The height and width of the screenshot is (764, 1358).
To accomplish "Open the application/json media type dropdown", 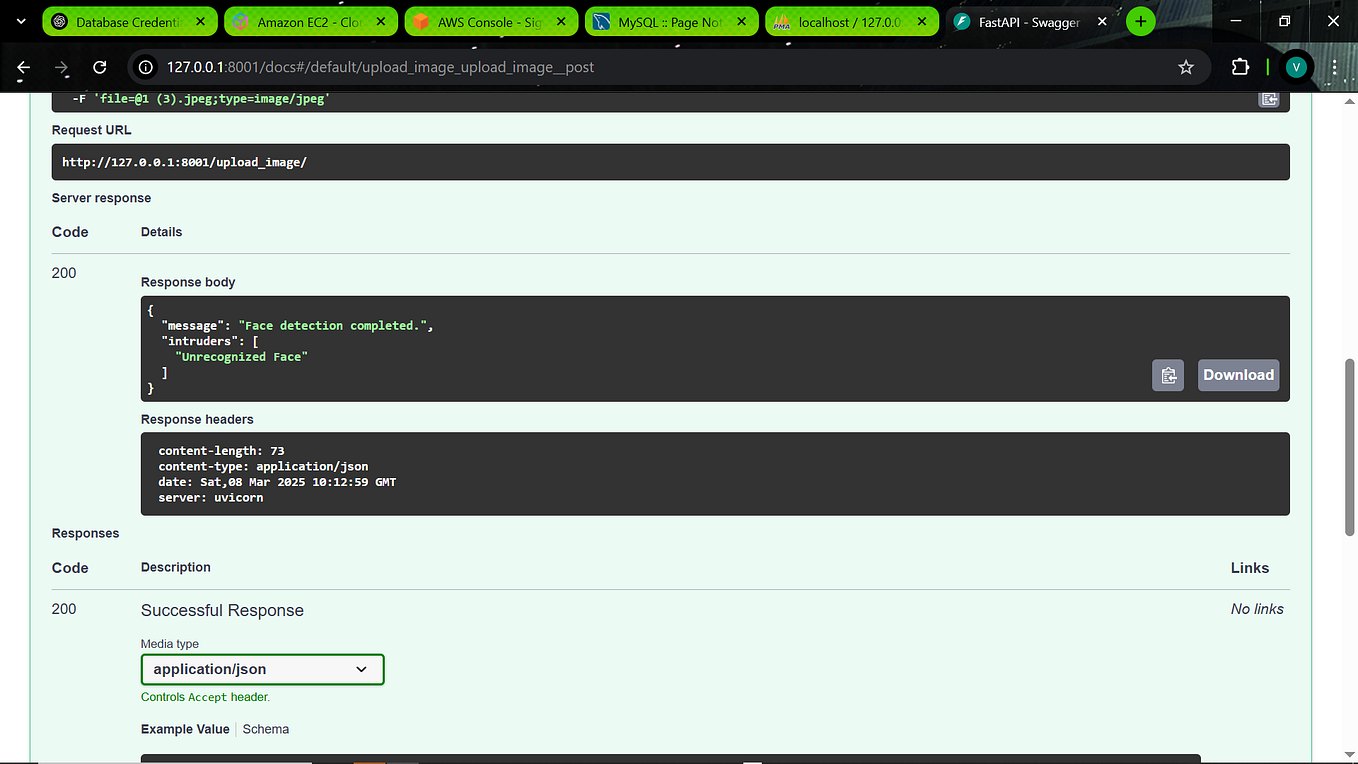I will [x=262, y=669].
